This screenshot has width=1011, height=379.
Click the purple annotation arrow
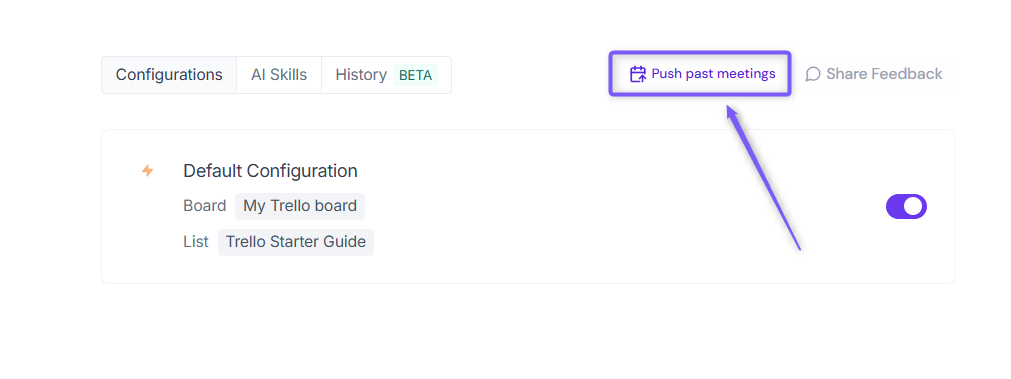click(x=763, y=177)
